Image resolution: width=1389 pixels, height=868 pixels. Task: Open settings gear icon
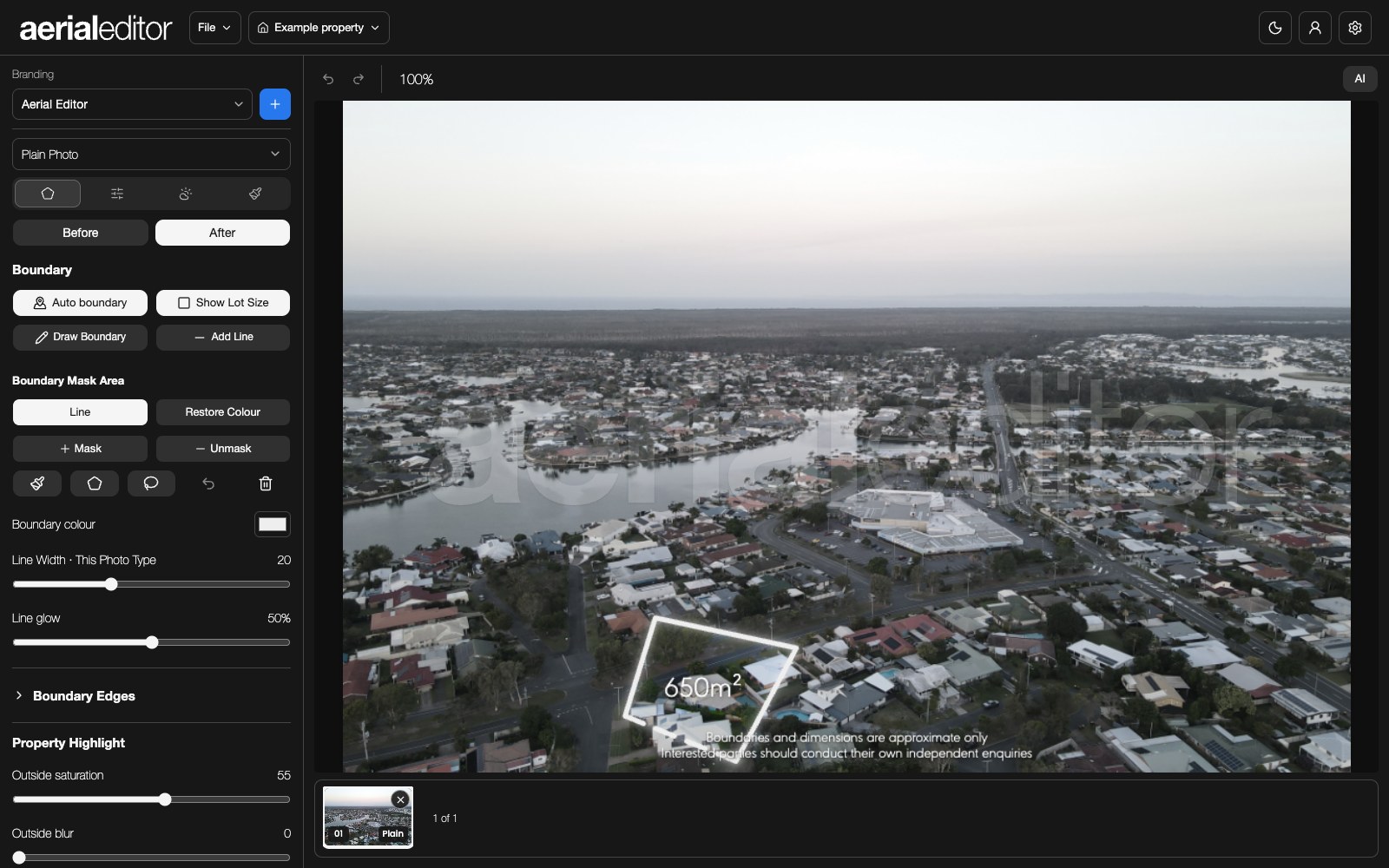pos(1355,28)
